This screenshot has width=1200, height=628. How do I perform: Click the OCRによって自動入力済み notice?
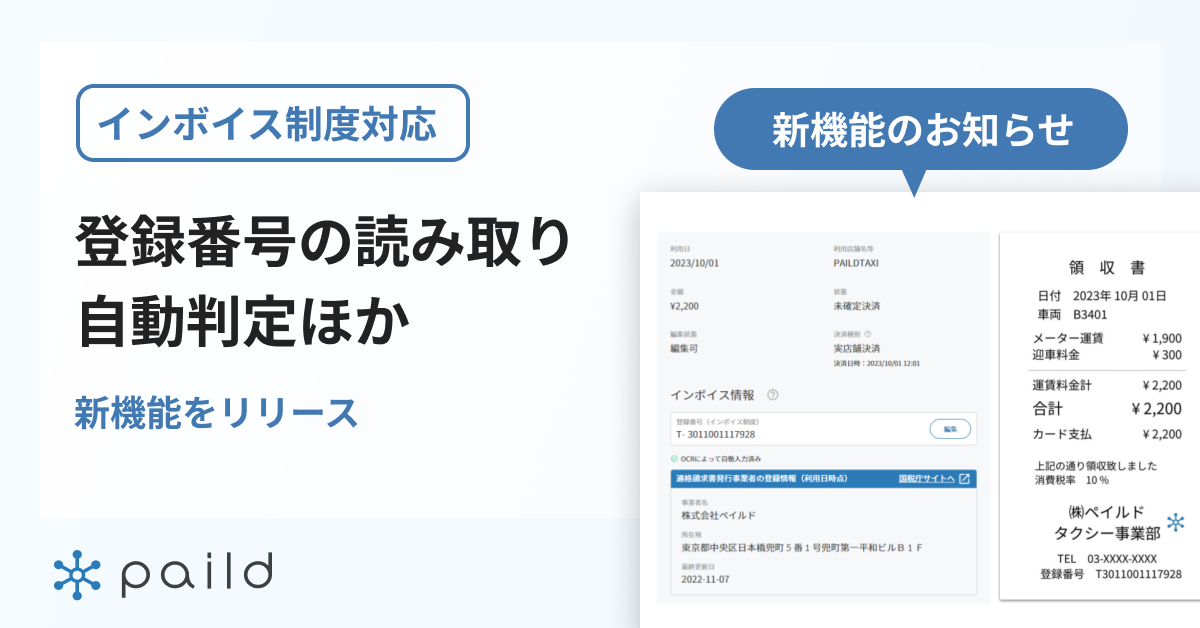pyautogui.click(x=721, y=458)
